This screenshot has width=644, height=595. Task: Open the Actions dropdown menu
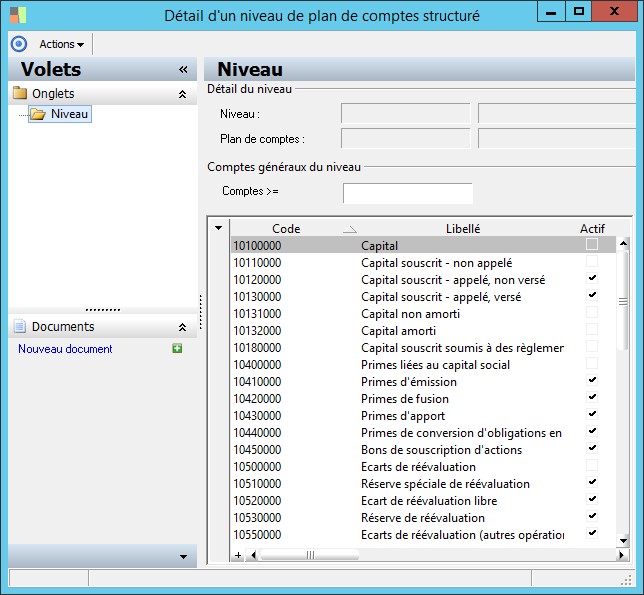[x=61, y=44]
